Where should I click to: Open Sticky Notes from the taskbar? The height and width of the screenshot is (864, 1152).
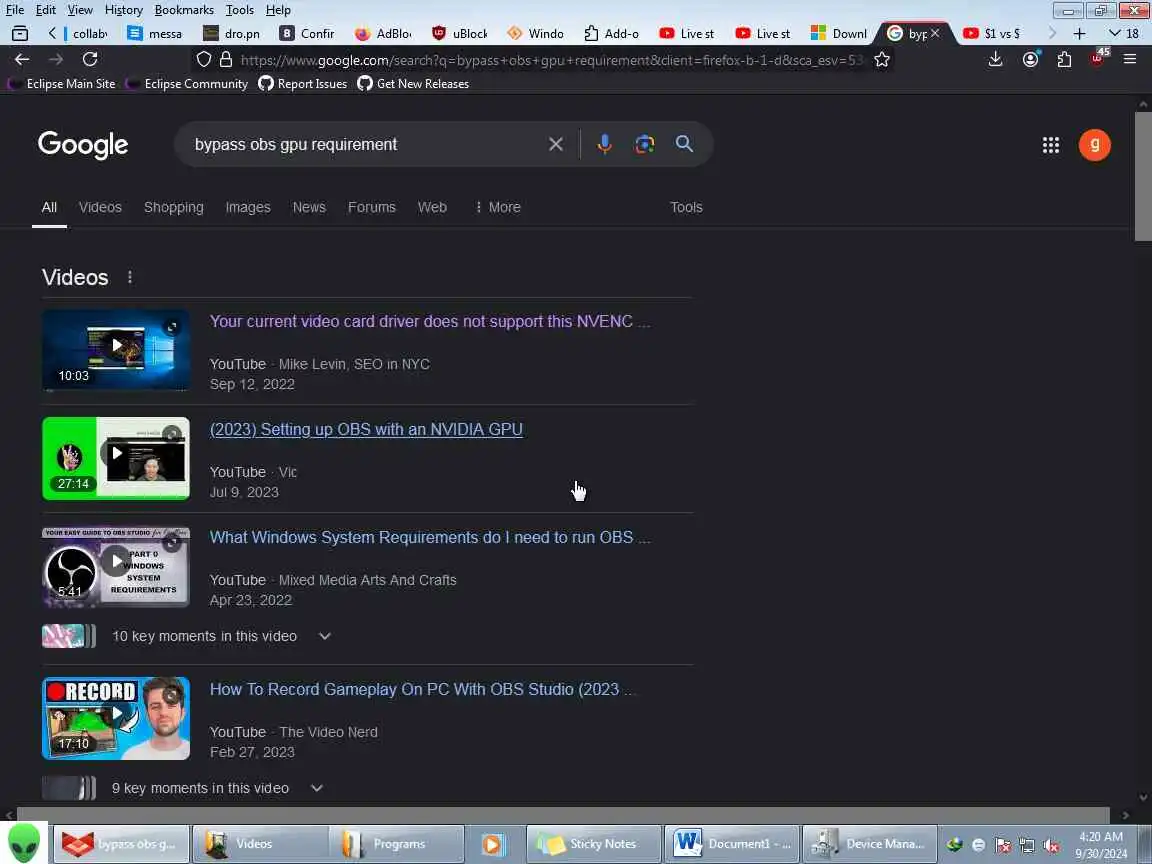coord(594,844)
